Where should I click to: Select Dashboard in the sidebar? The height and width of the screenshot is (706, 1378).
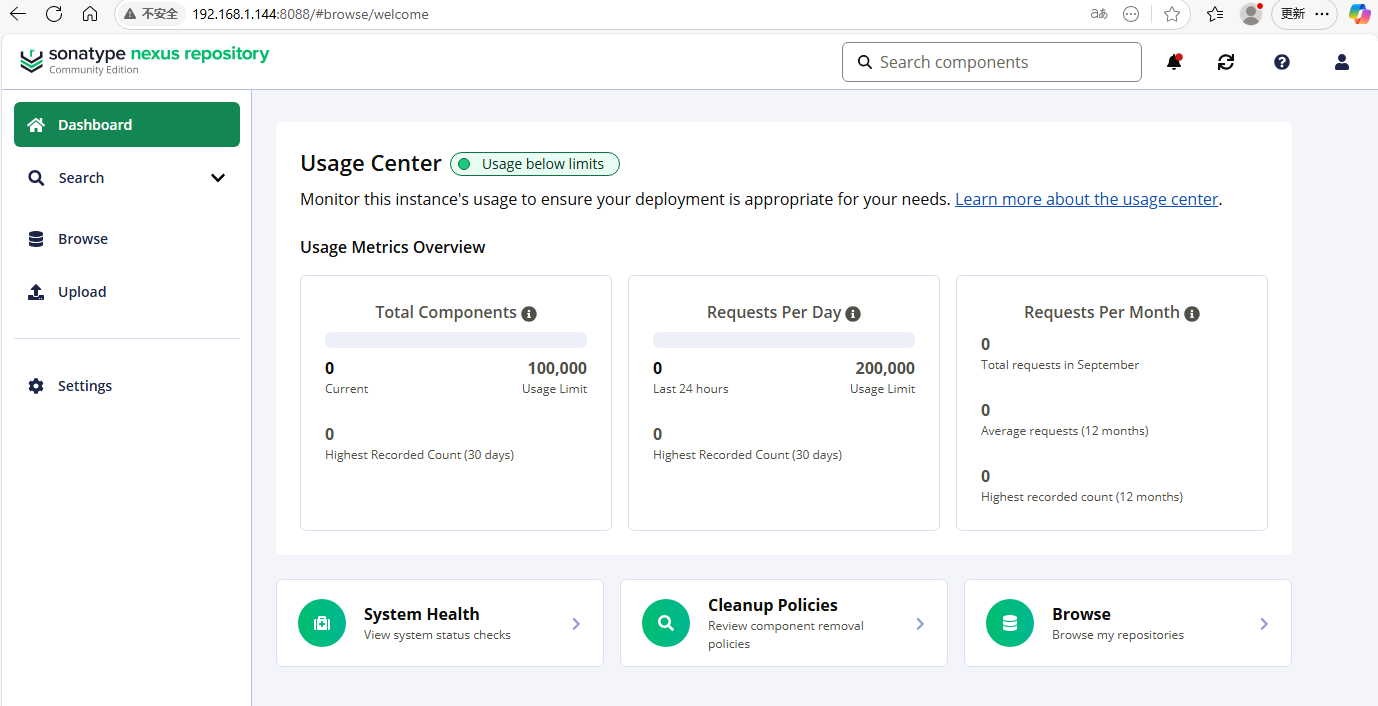click(x=127, y=125)
